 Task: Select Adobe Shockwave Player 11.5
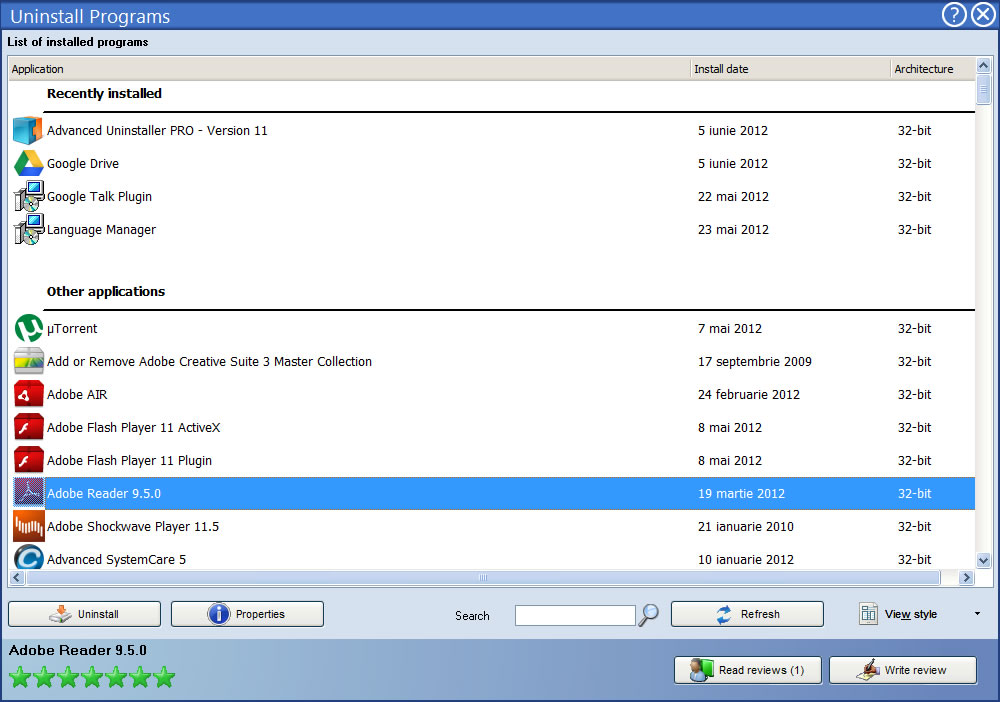pos(492,527)
